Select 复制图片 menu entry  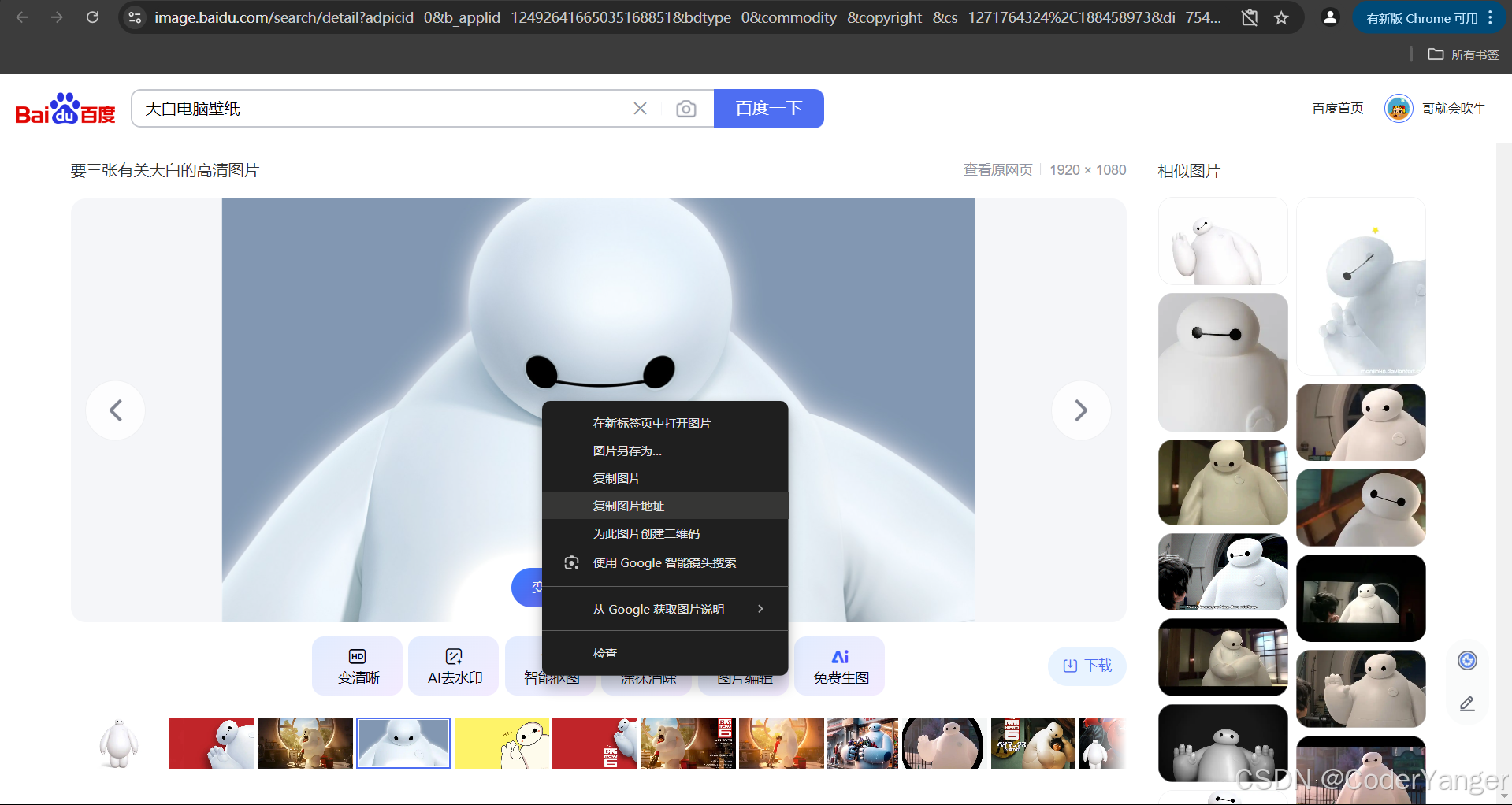665,478
